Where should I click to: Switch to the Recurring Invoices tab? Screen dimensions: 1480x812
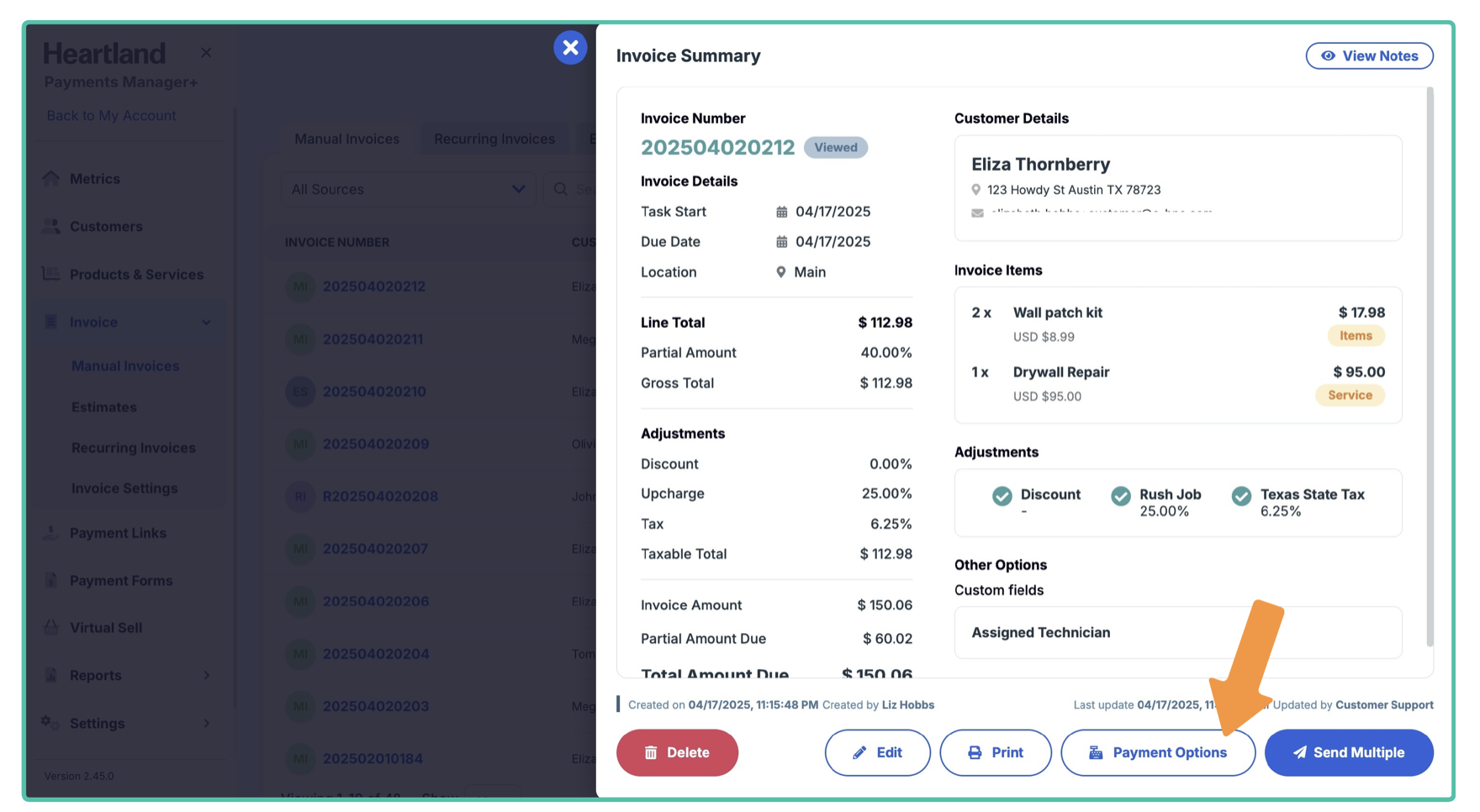click(x=494, y=139)
